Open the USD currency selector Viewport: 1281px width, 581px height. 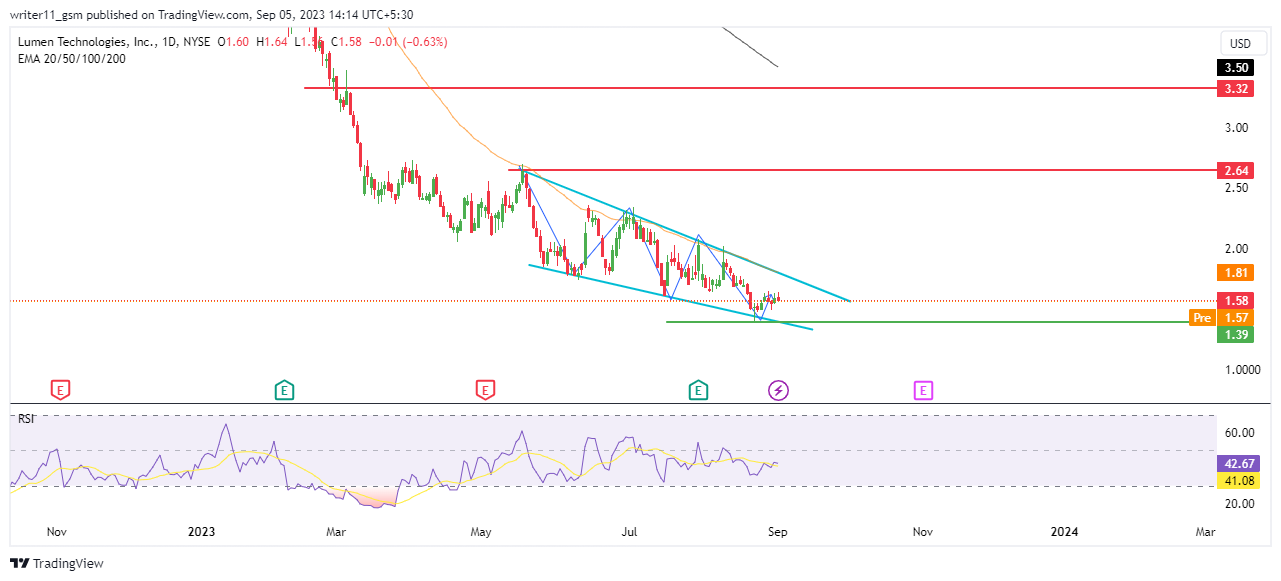click(x=1240, y=44)
